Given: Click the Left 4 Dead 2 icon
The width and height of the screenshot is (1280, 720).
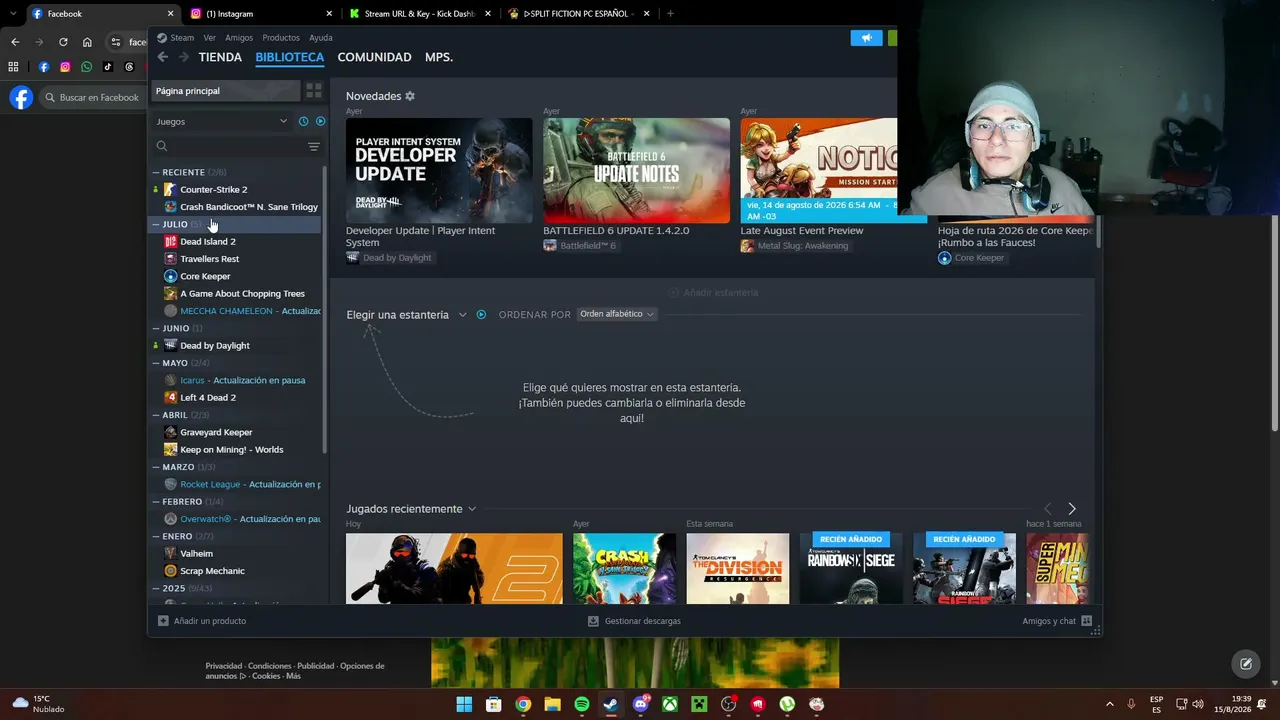Looking at the screenshot, I should tap(171, 397).
